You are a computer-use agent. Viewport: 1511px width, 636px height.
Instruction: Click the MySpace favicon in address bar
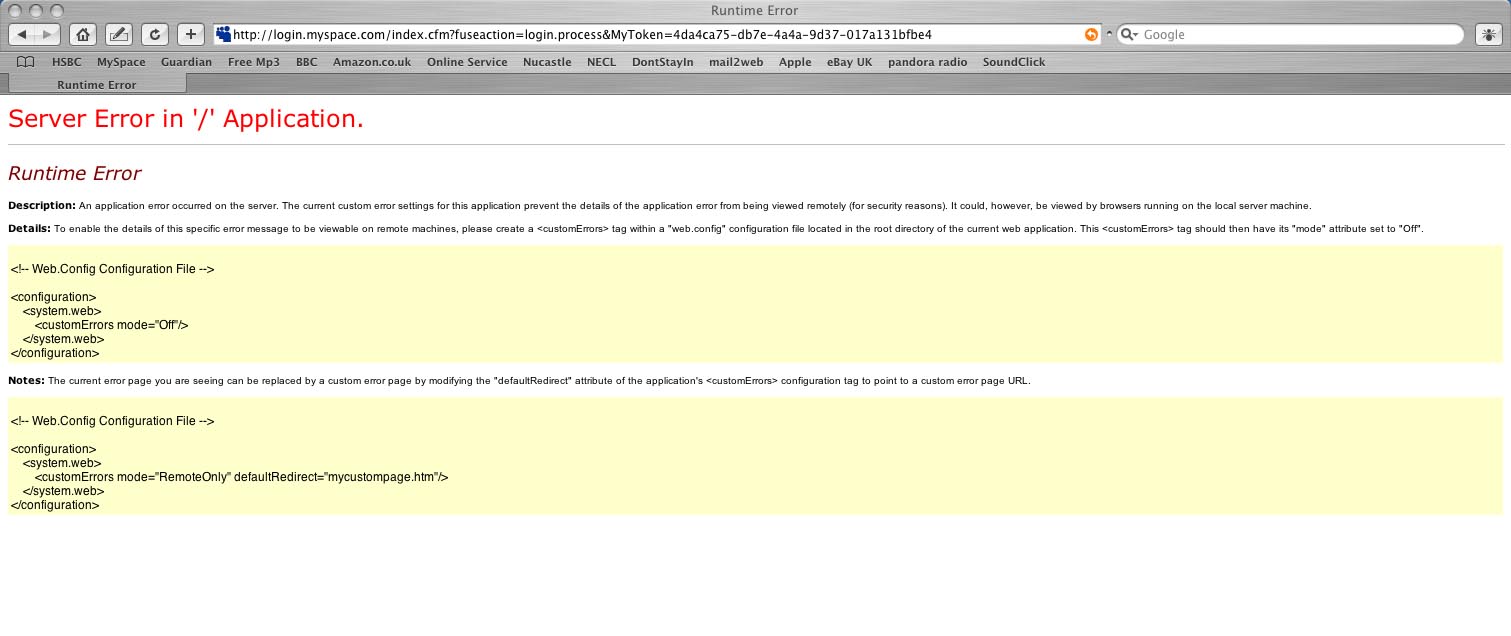coord(223,35)
